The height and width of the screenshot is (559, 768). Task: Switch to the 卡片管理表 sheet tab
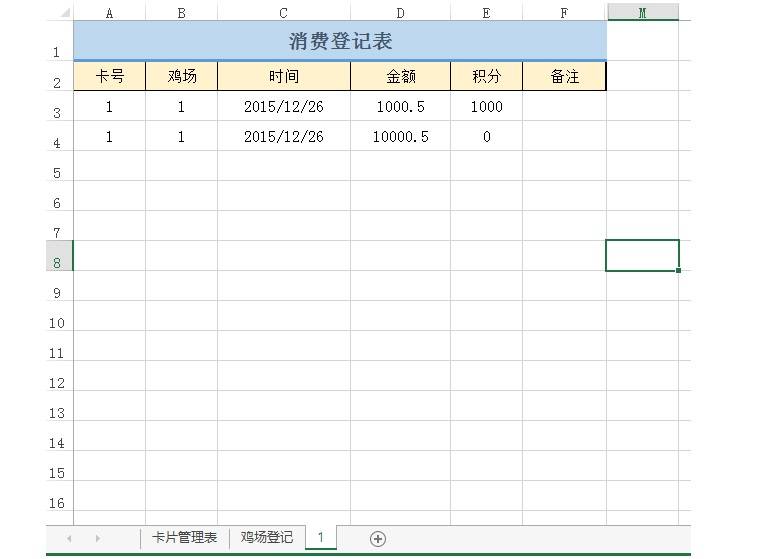pos(184,537)
